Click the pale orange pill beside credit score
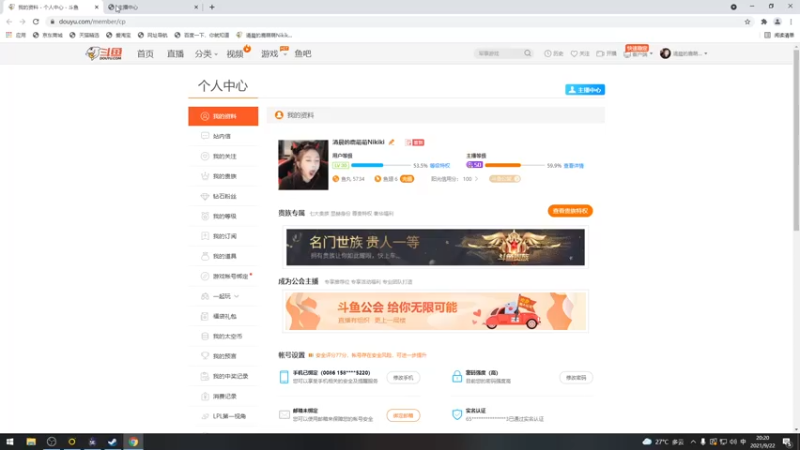The width and height of the screenshot is (800, 450). [x=505, y=179]
